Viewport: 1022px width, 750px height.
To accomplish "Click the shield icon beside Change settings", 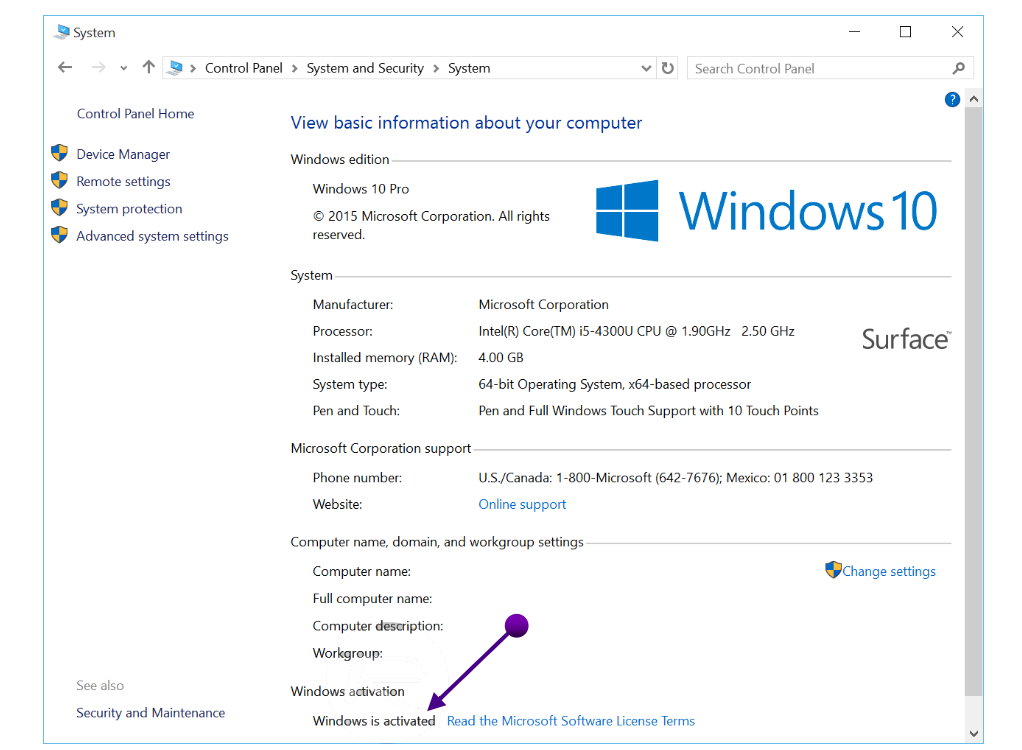I will tap(833, 570).
